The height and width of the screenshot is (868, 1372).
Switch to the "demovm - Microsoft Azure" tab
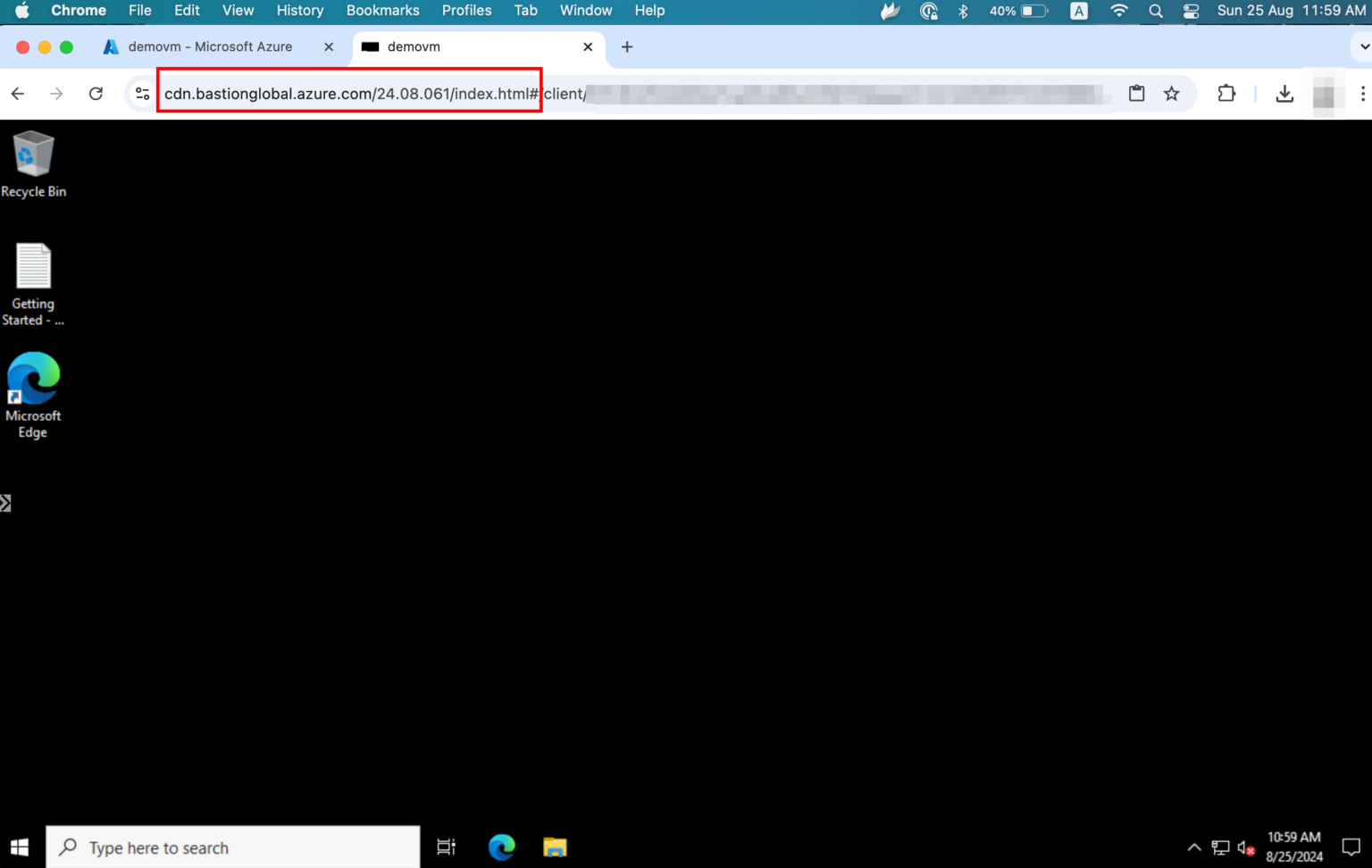tap(210, 46)
